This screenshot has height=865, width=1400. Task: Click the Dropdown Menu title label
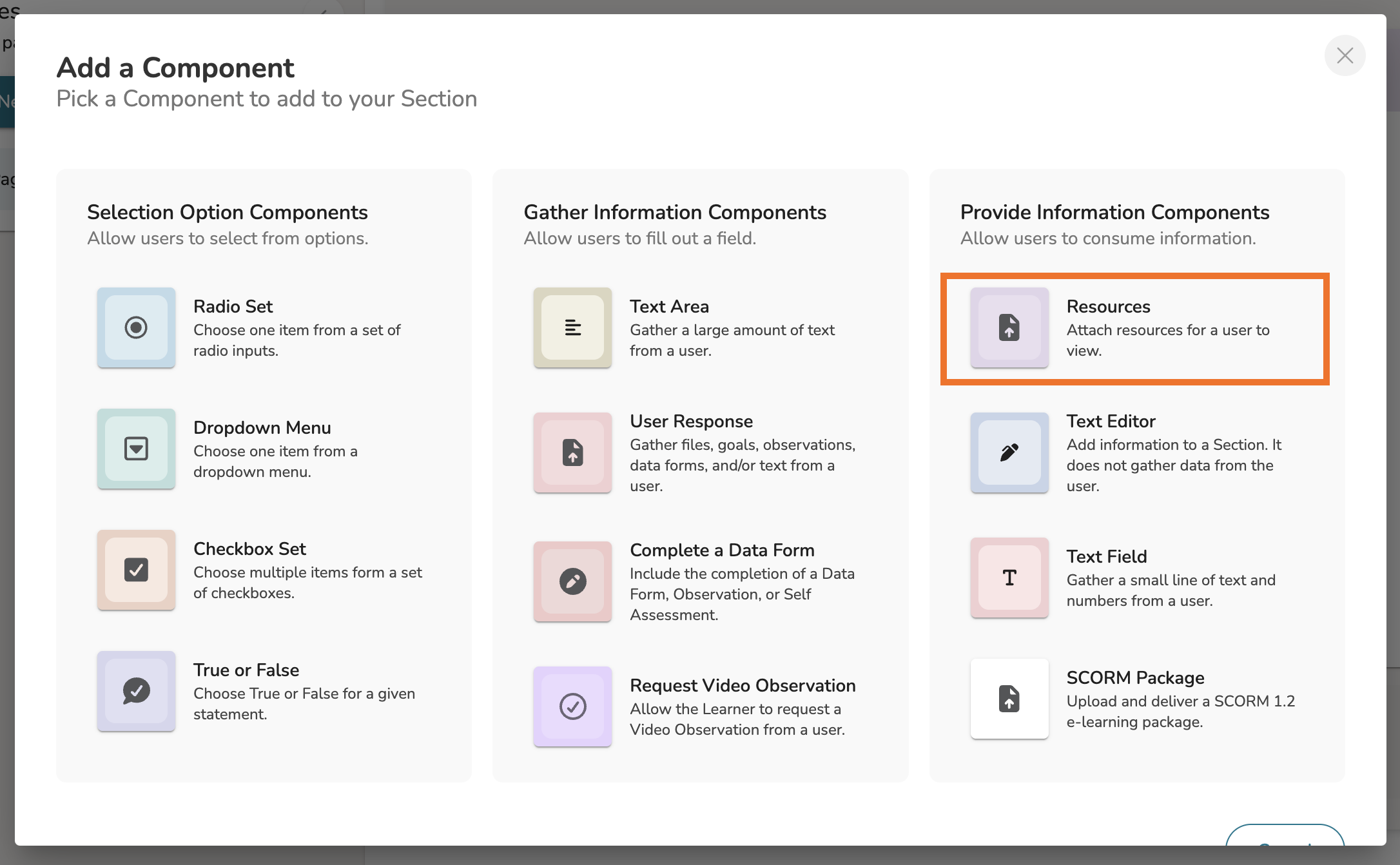262,427
